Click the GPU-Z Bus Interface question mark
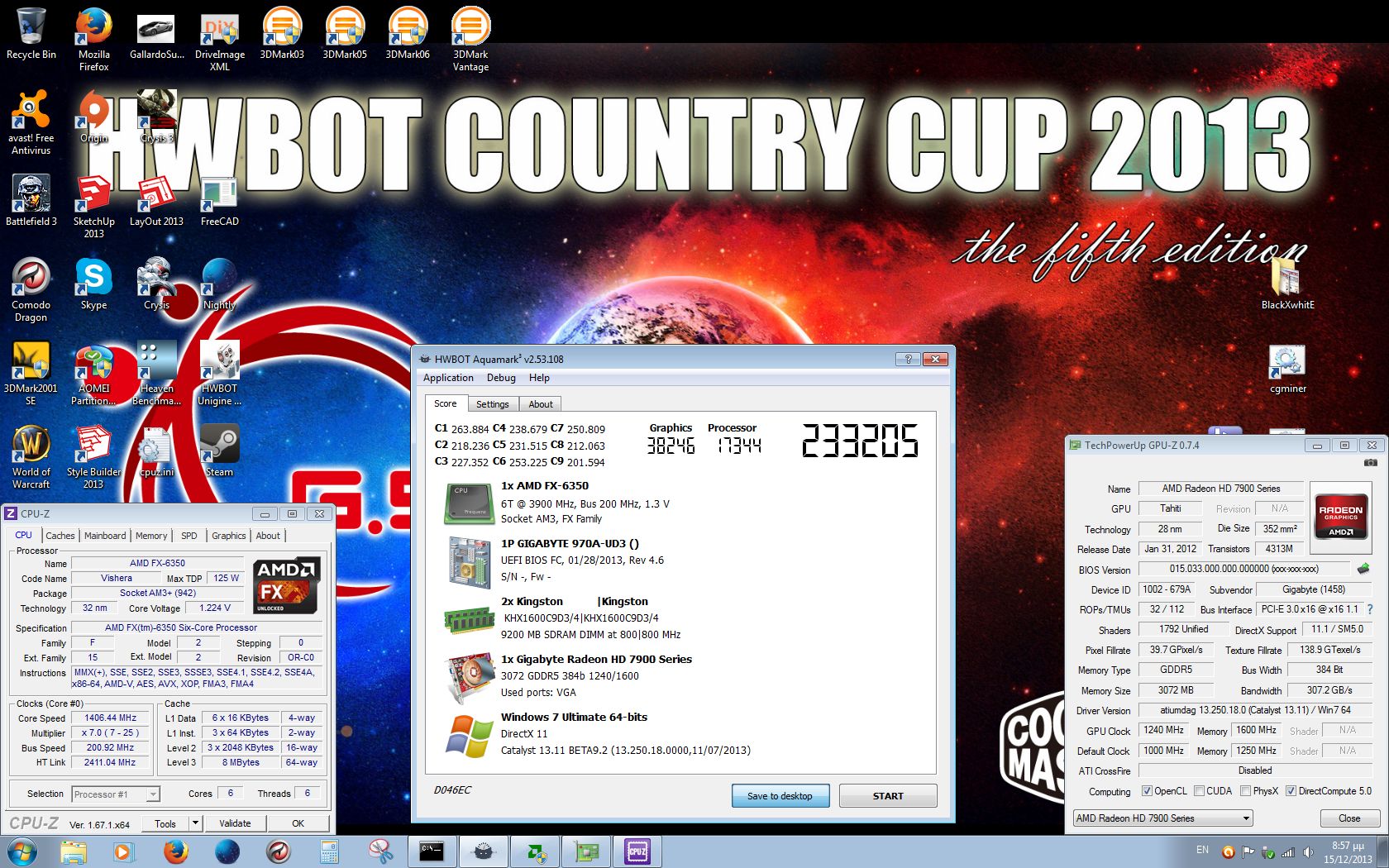 point(1370,609)
